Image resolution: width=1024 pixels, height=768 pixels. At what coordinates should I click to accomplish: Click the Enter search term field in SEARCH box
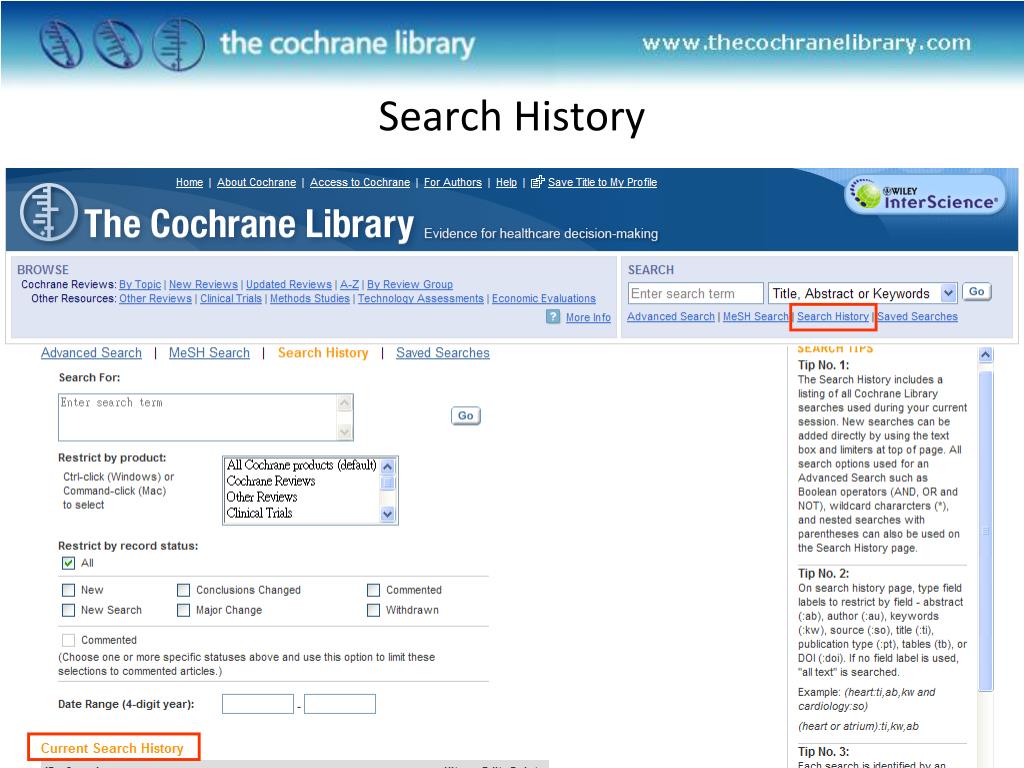696,293
